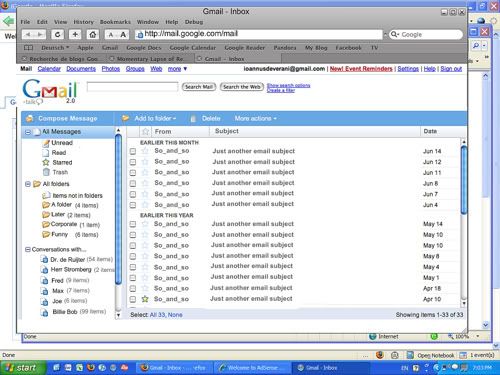Image resolution: width=500 pixels, height=375 pixels.
Task: Open the Bookmarks menu
Action: click(115, 22)
